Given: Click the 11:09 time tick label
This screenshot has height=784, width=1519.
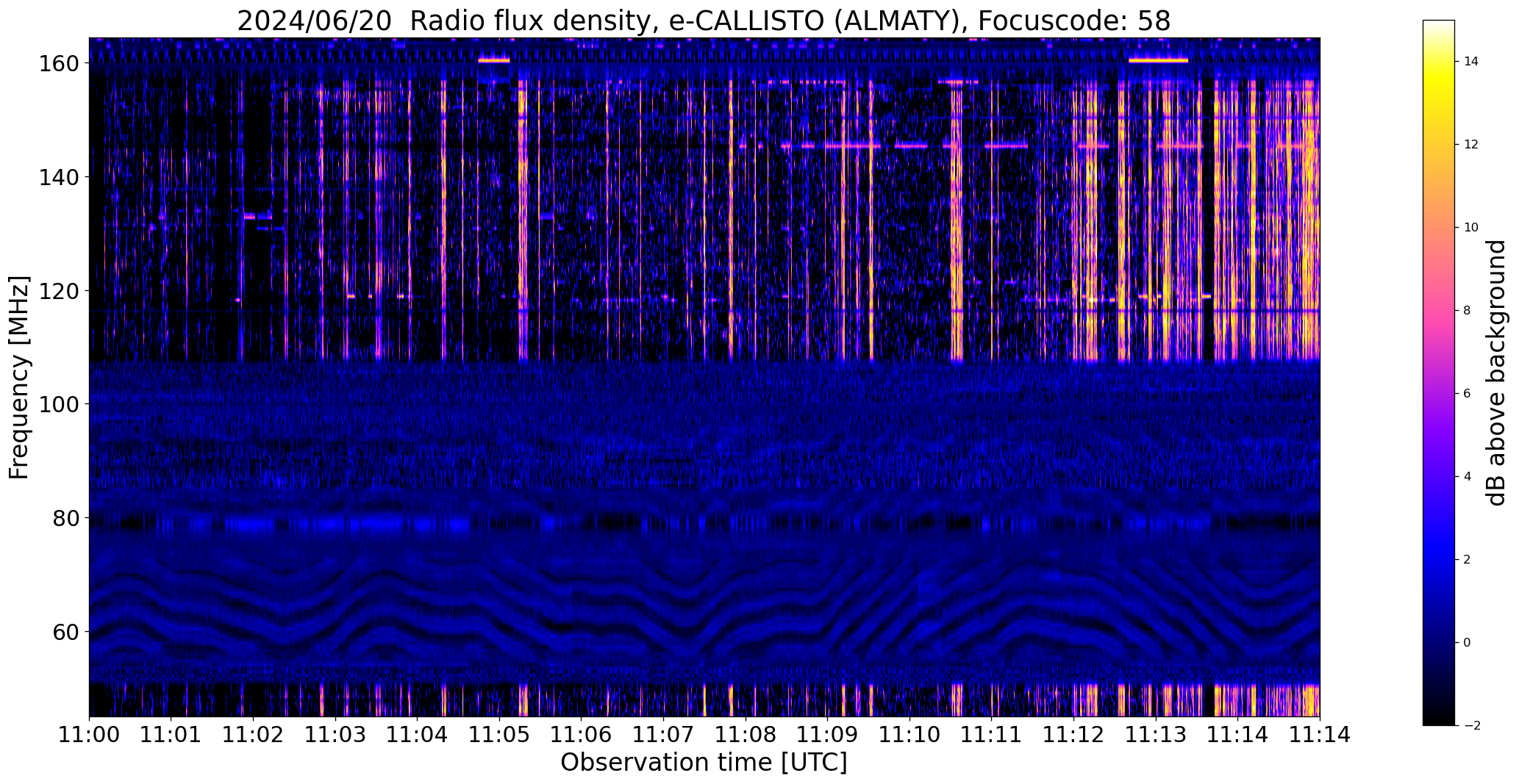Looking at the screenshot, I should click(828, 735).
